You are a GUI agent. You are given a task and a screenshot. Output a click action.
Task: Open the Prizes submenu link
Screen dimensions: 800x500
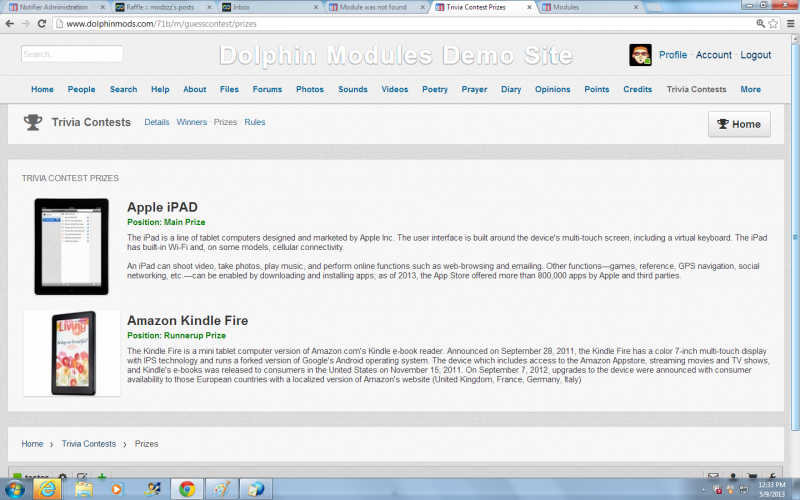click(x=225, y=122)
